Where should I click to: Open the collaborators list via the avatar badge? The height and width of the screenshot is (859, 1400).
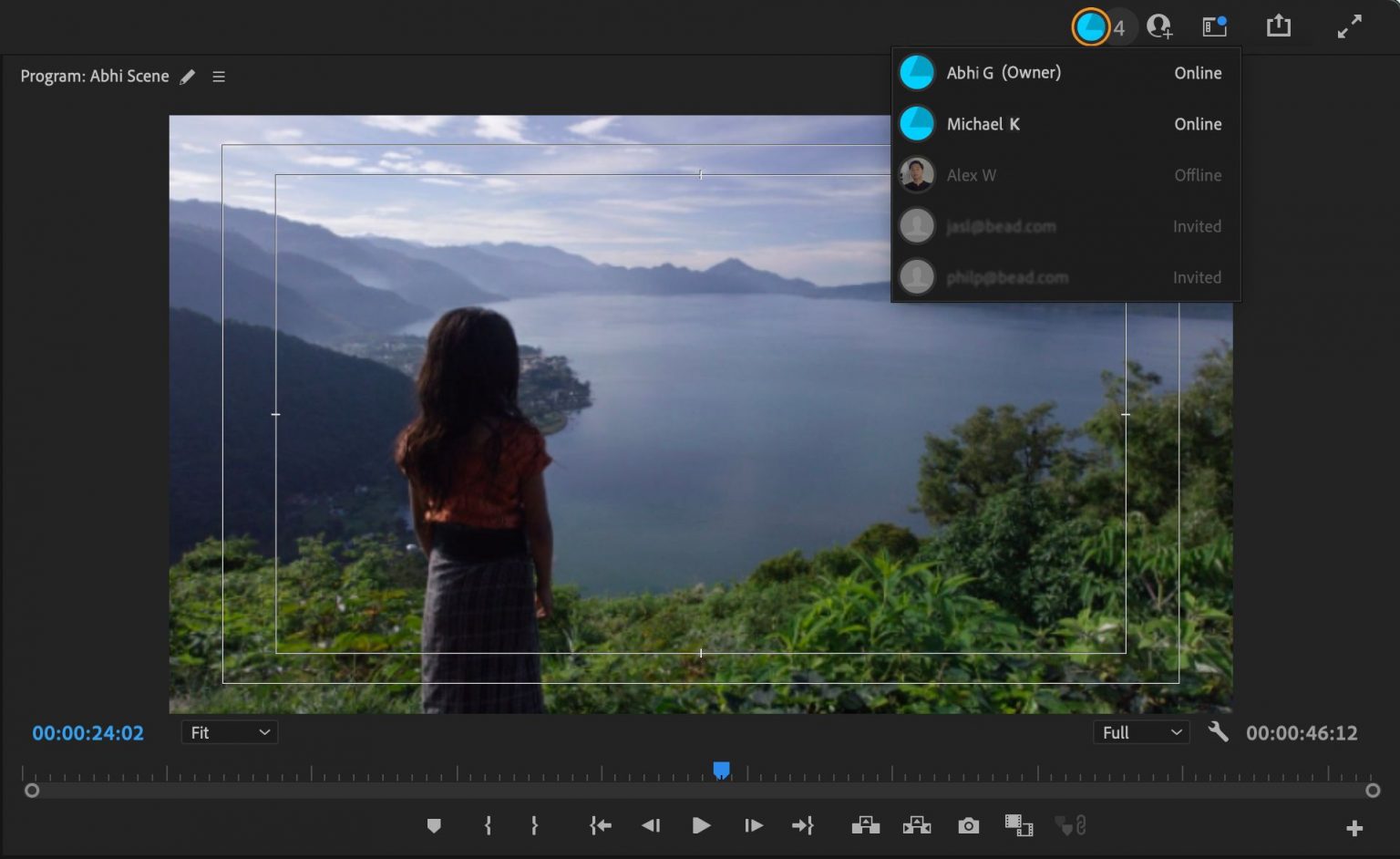1091,26
